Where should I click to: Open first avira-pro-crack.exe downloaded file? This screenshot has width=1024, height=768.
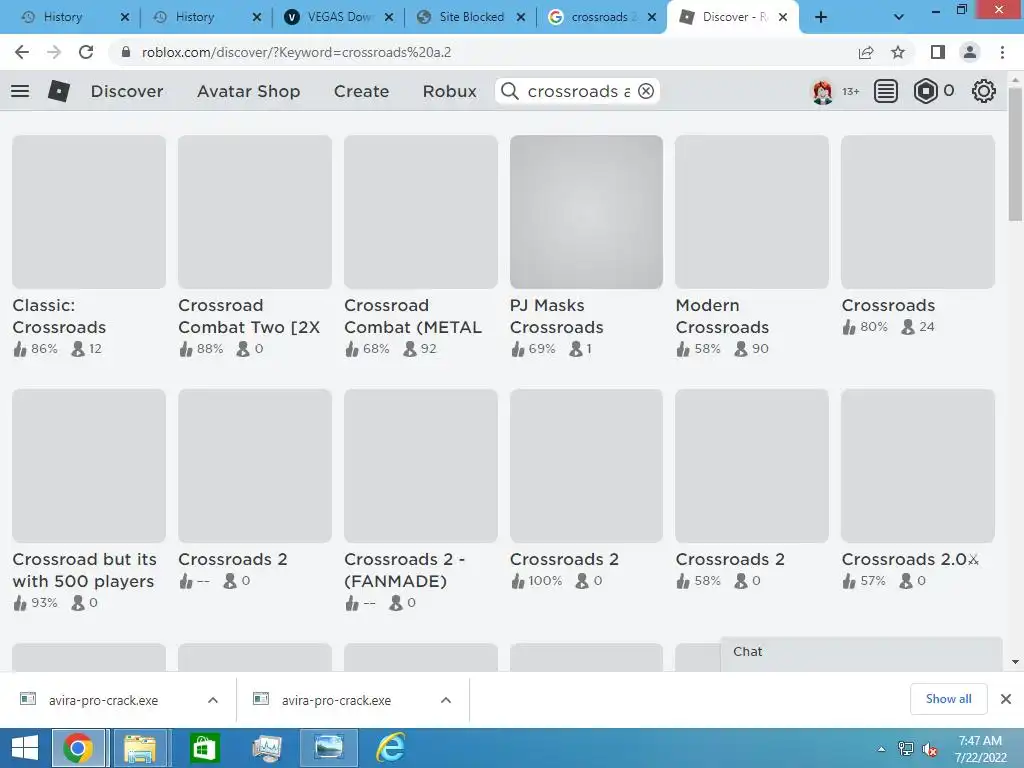click(103, 700)
